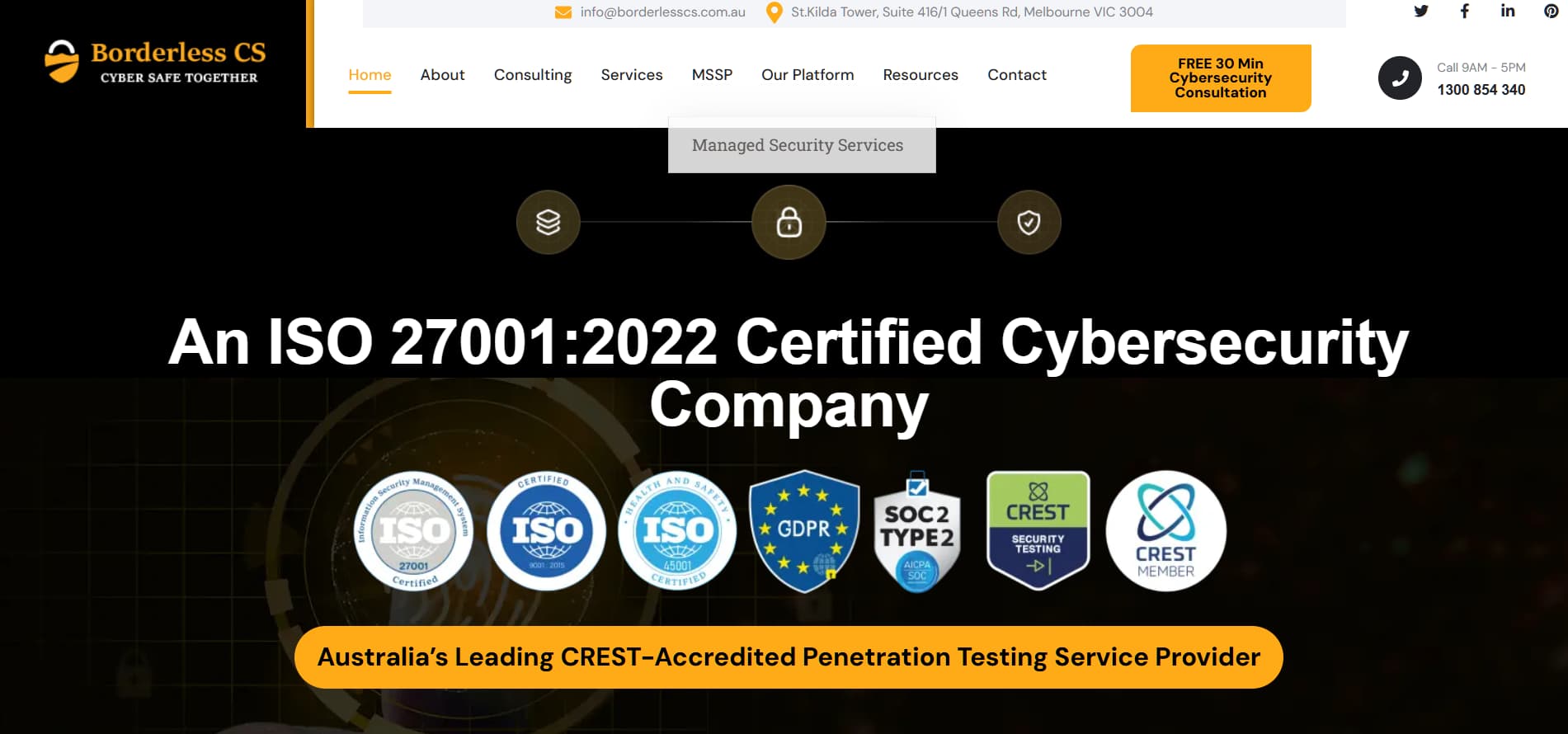Open the About menu item
The image size is (1568, 734).
coord(443,75)
